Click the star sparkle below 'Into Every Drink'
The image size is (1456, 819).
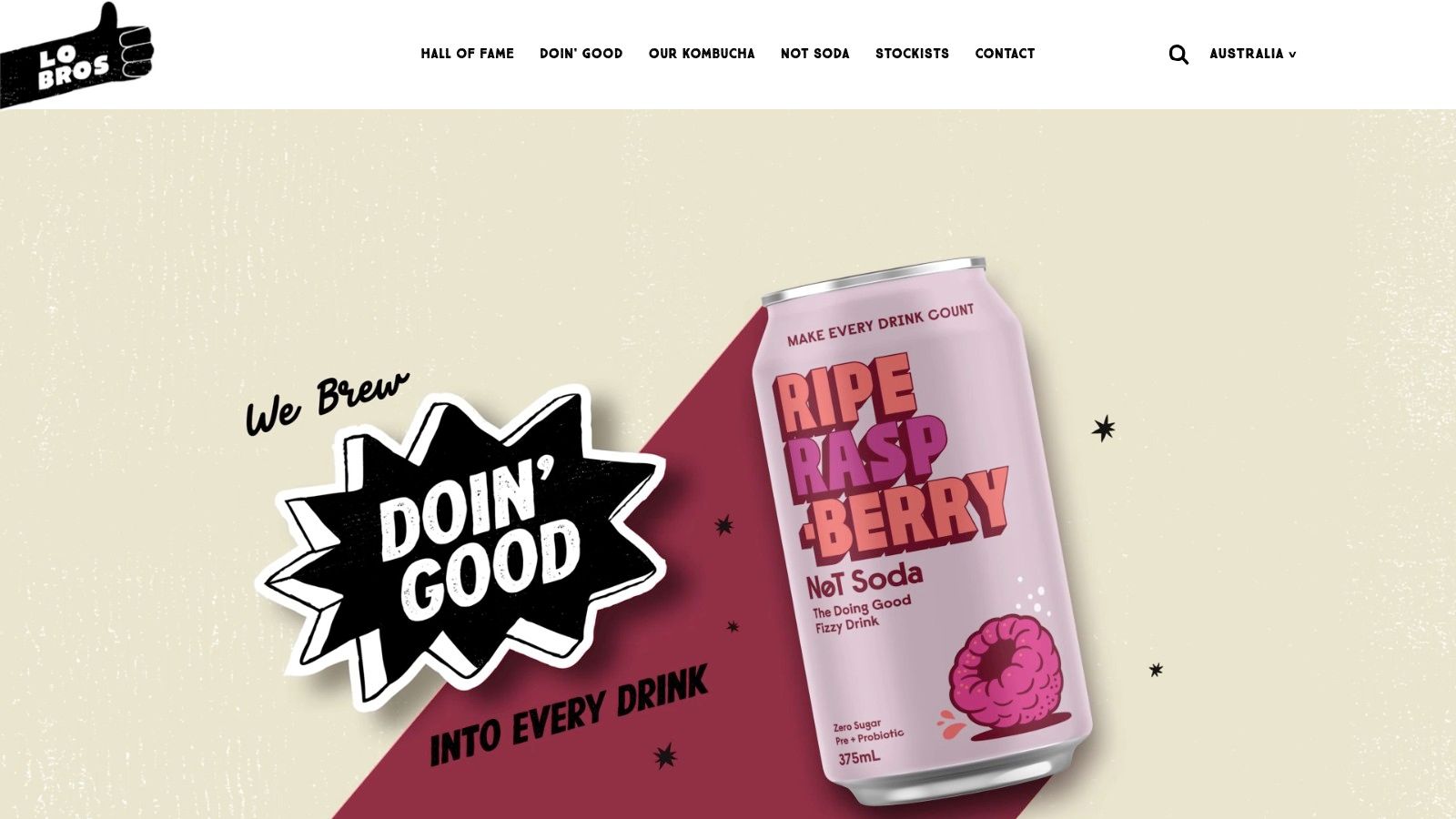pos(665,755)
